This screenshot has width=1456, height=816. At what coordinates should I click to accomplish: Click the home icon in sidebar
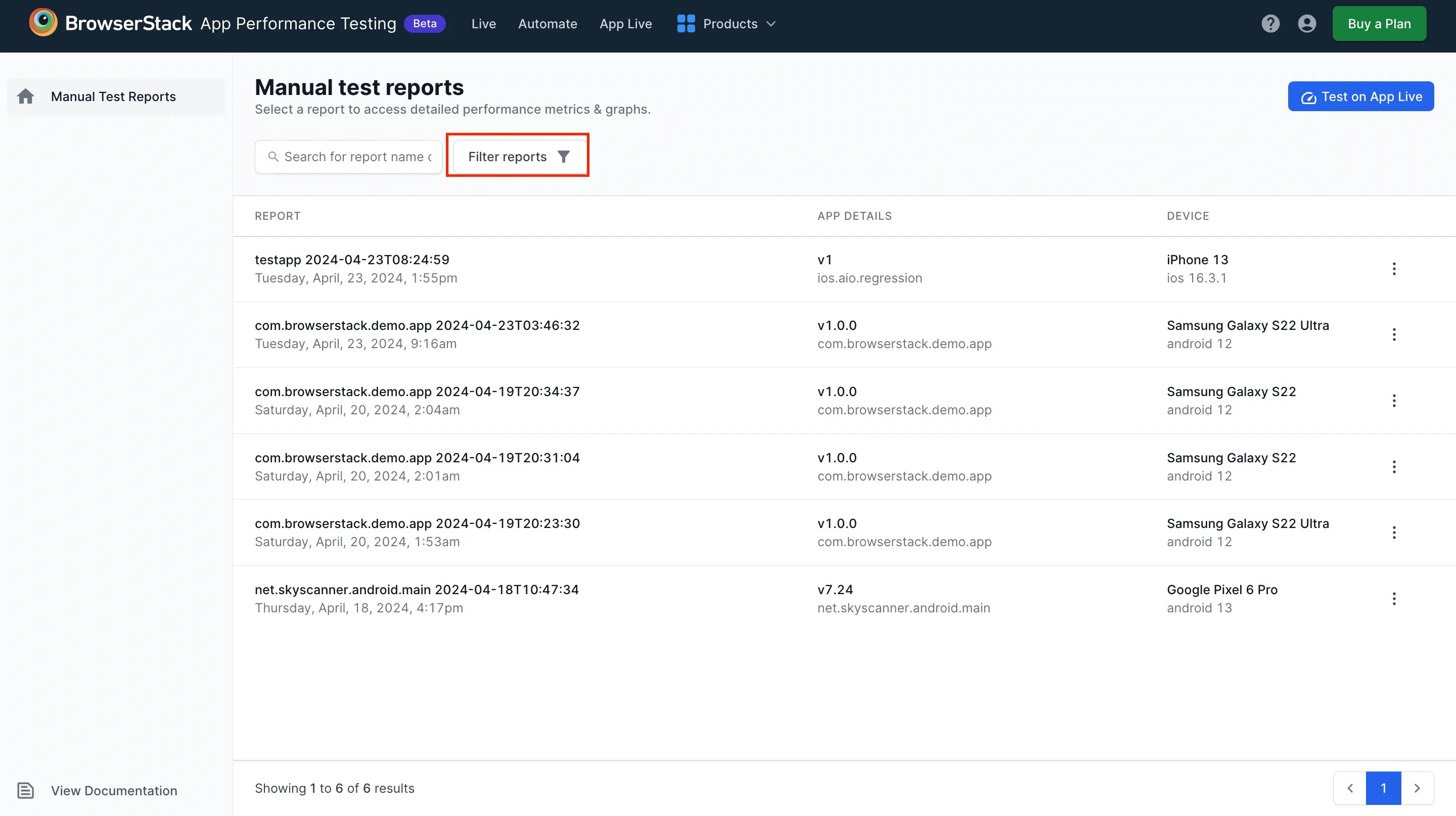point(25,97)
